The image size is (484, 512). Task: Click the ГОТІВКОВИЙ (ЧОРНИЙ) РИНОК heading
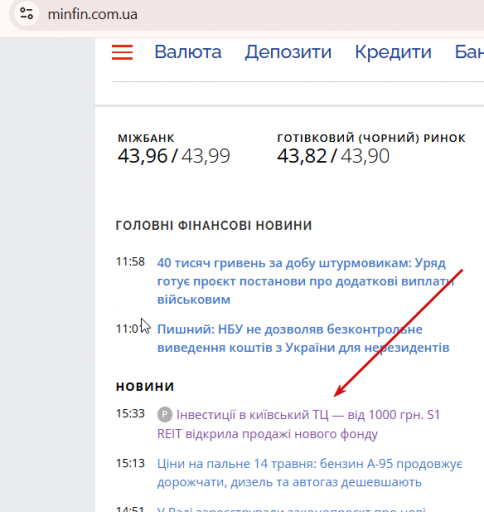371,138
